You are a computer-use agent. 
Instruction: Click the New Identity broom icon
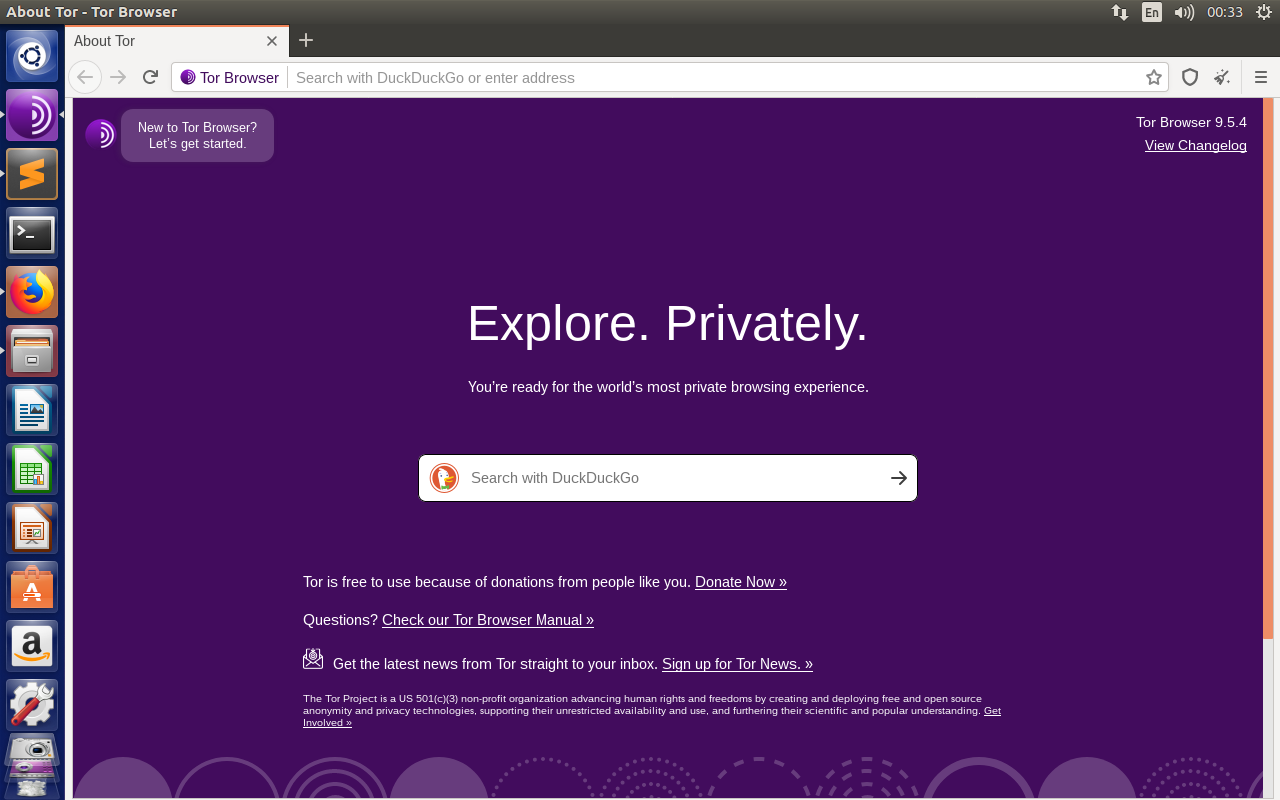click(1222, 77)
